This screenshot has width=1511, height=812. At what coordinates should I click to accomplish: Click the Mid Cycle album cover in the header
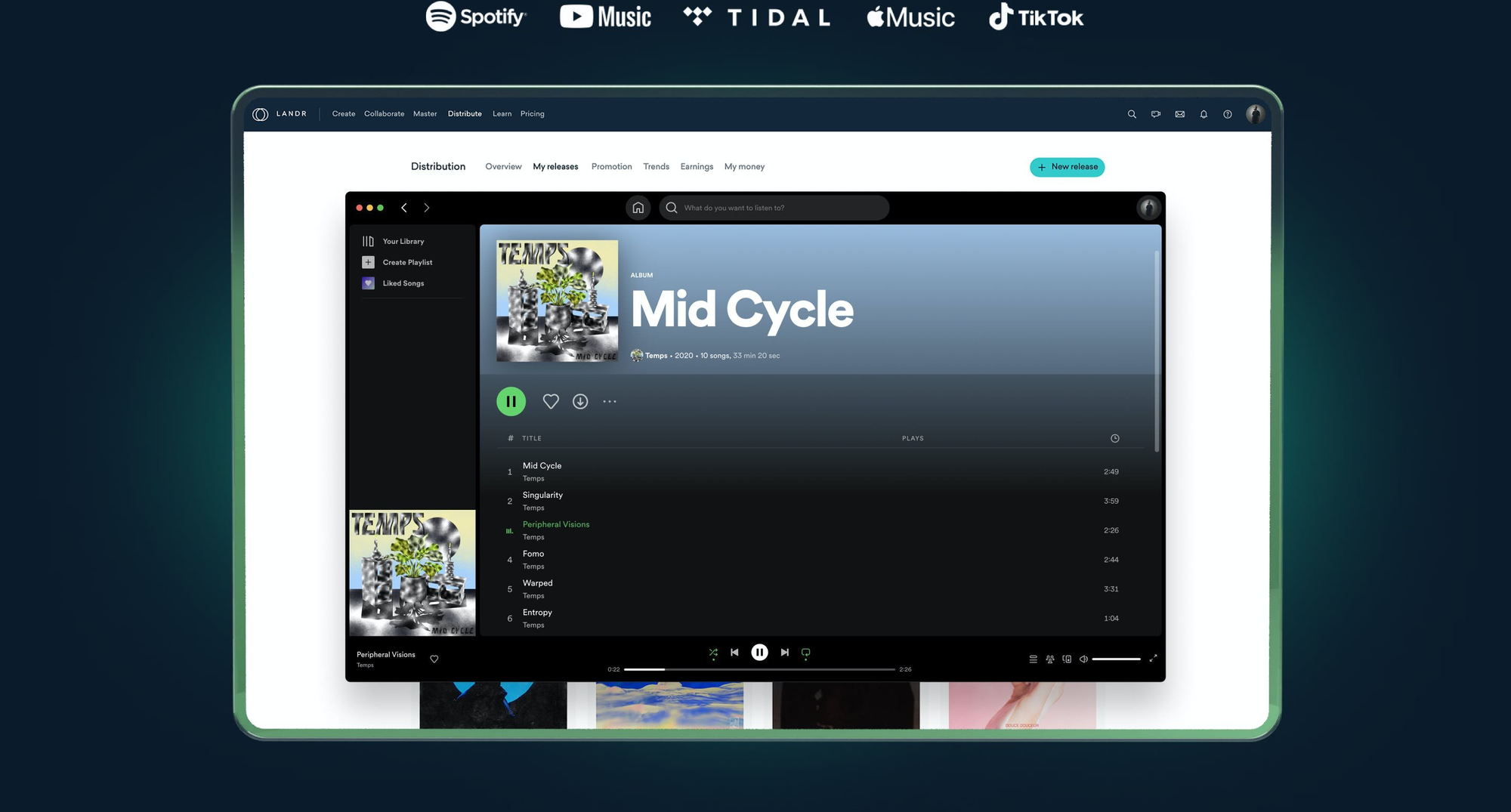coord(557,301)
